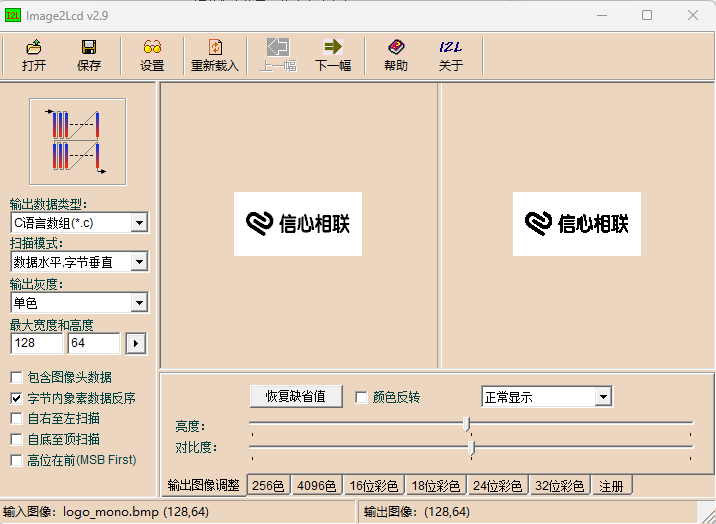Switch to 注册 tab
Screen dimensions: 716x524
[612, 486]
